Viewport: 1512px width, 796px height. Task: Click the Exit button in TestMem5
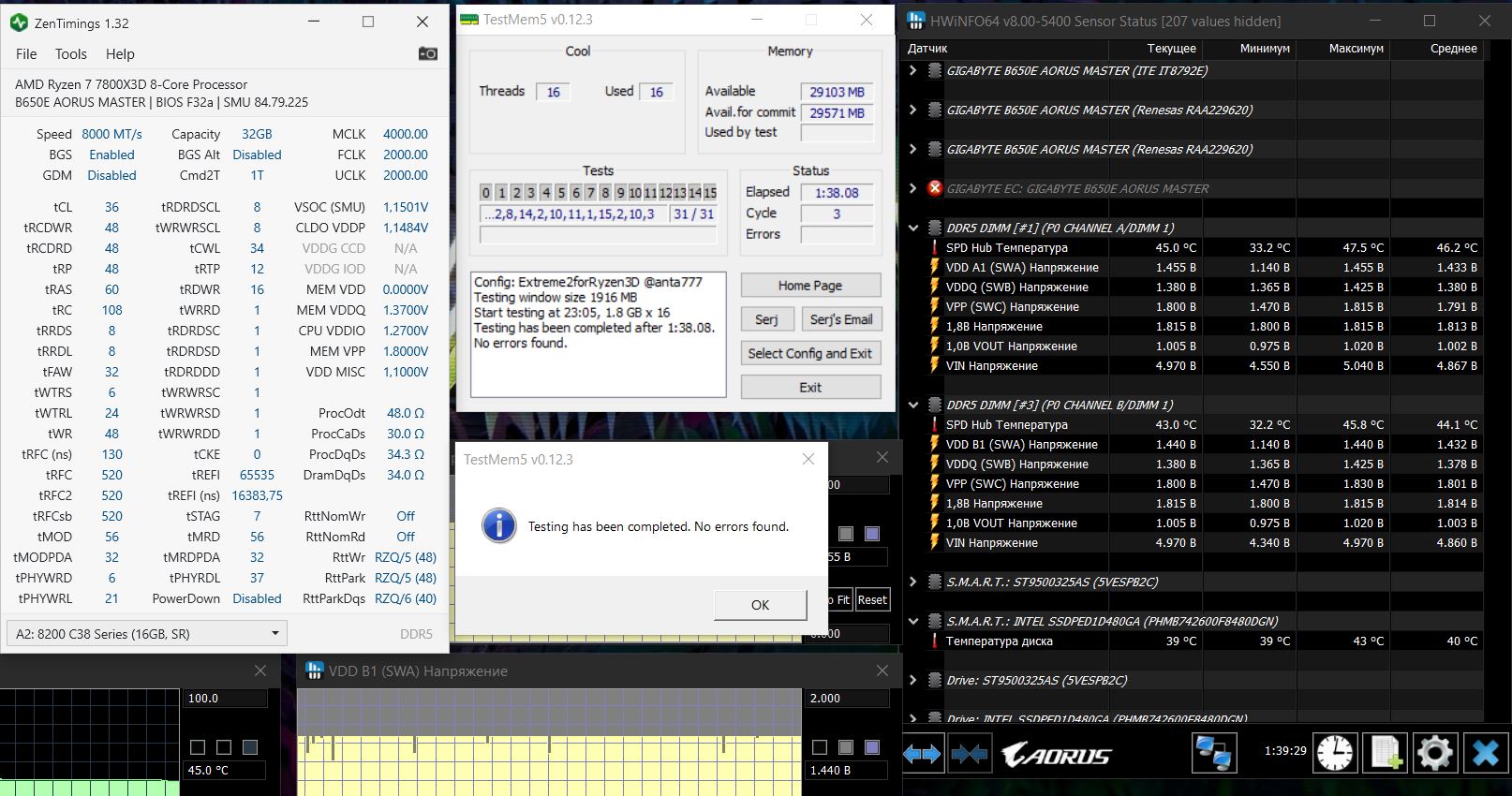(810, 387)
